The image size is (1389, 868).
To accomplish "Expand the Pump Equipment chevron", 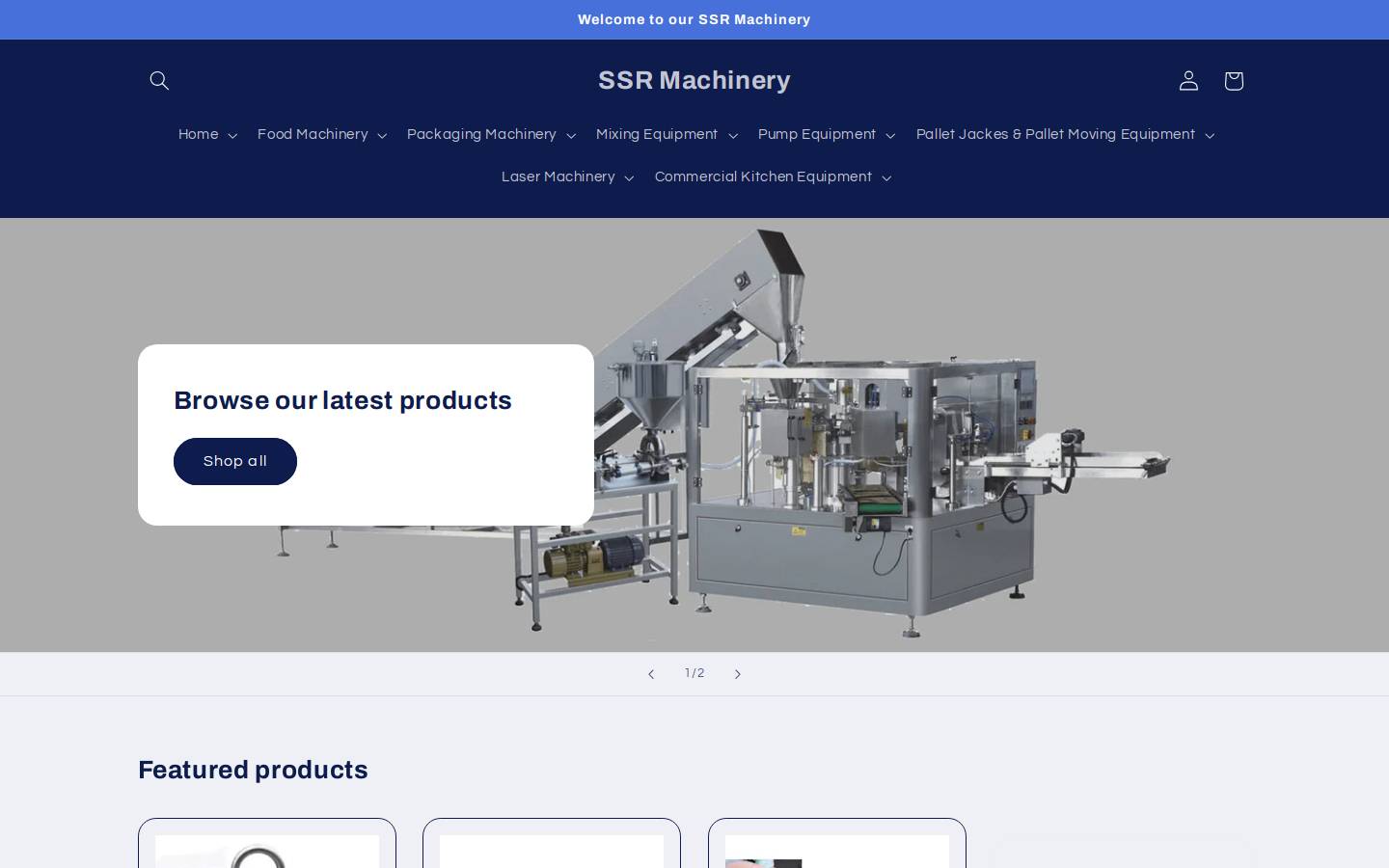I will pos(890,136).
